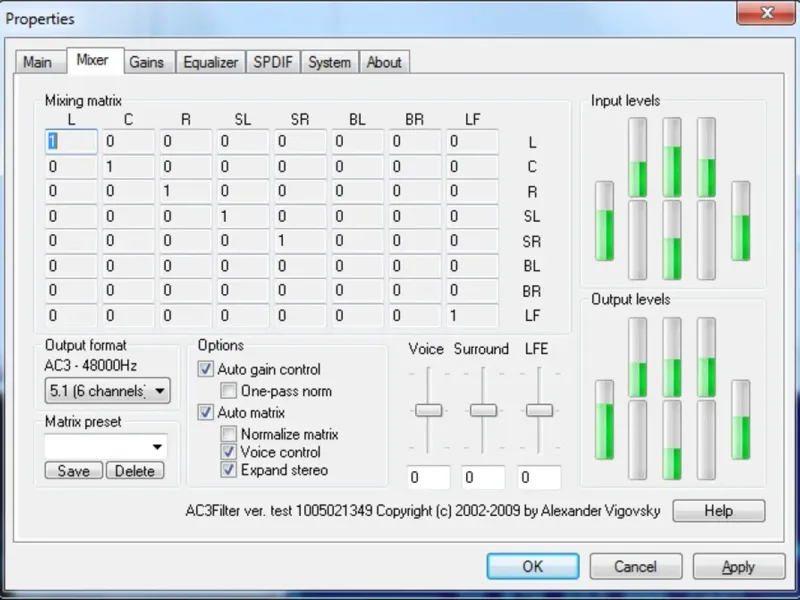Click matrix cell row C, column C
Viewport: 800px width, 600px height.
129,166
